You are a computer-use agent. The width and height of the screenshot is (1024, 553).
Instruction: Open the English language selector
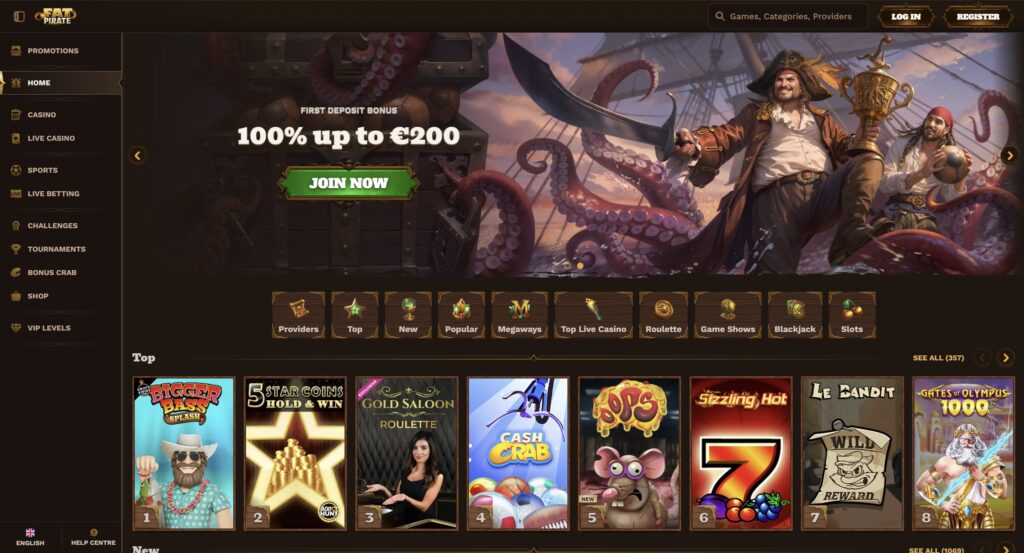tap(30, 537)
